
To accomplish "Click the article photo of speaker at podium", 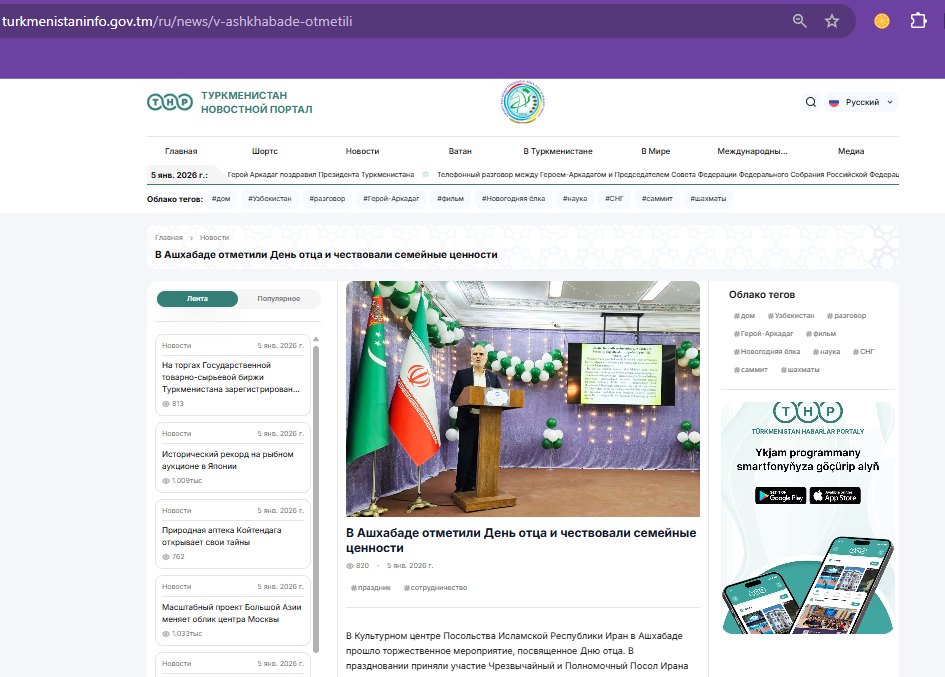I will [522, 398].
